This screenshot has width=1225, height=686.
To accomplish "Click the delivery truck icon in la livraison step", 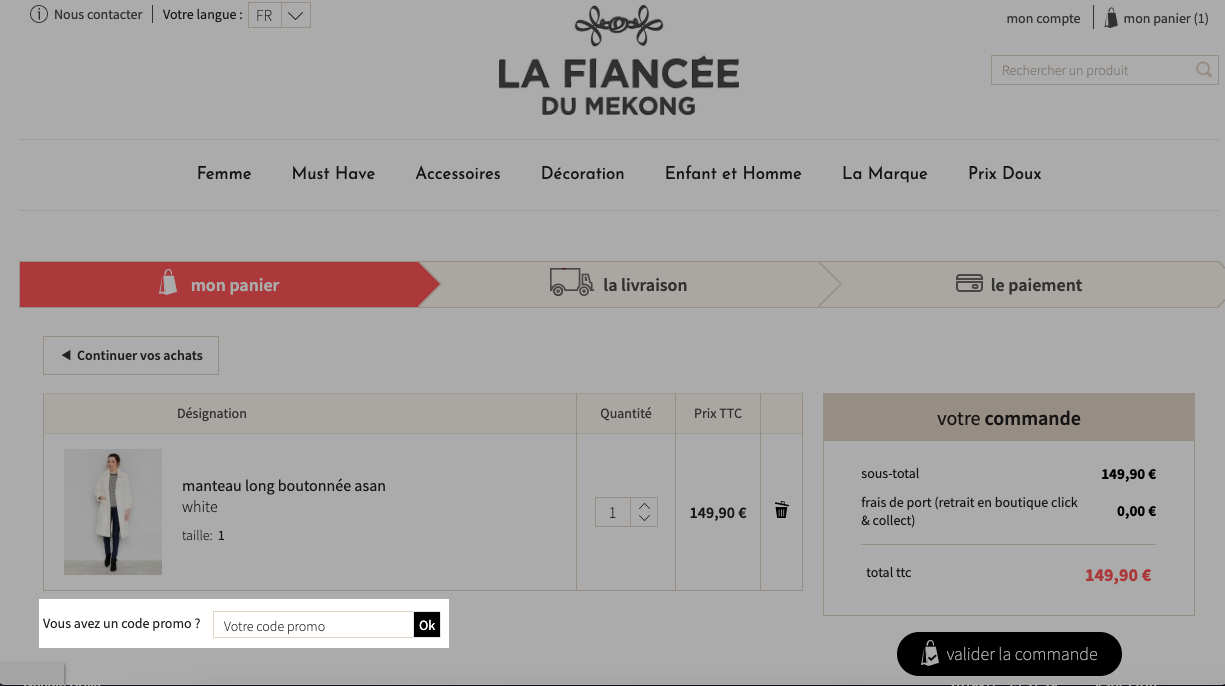I will [571, 282].
